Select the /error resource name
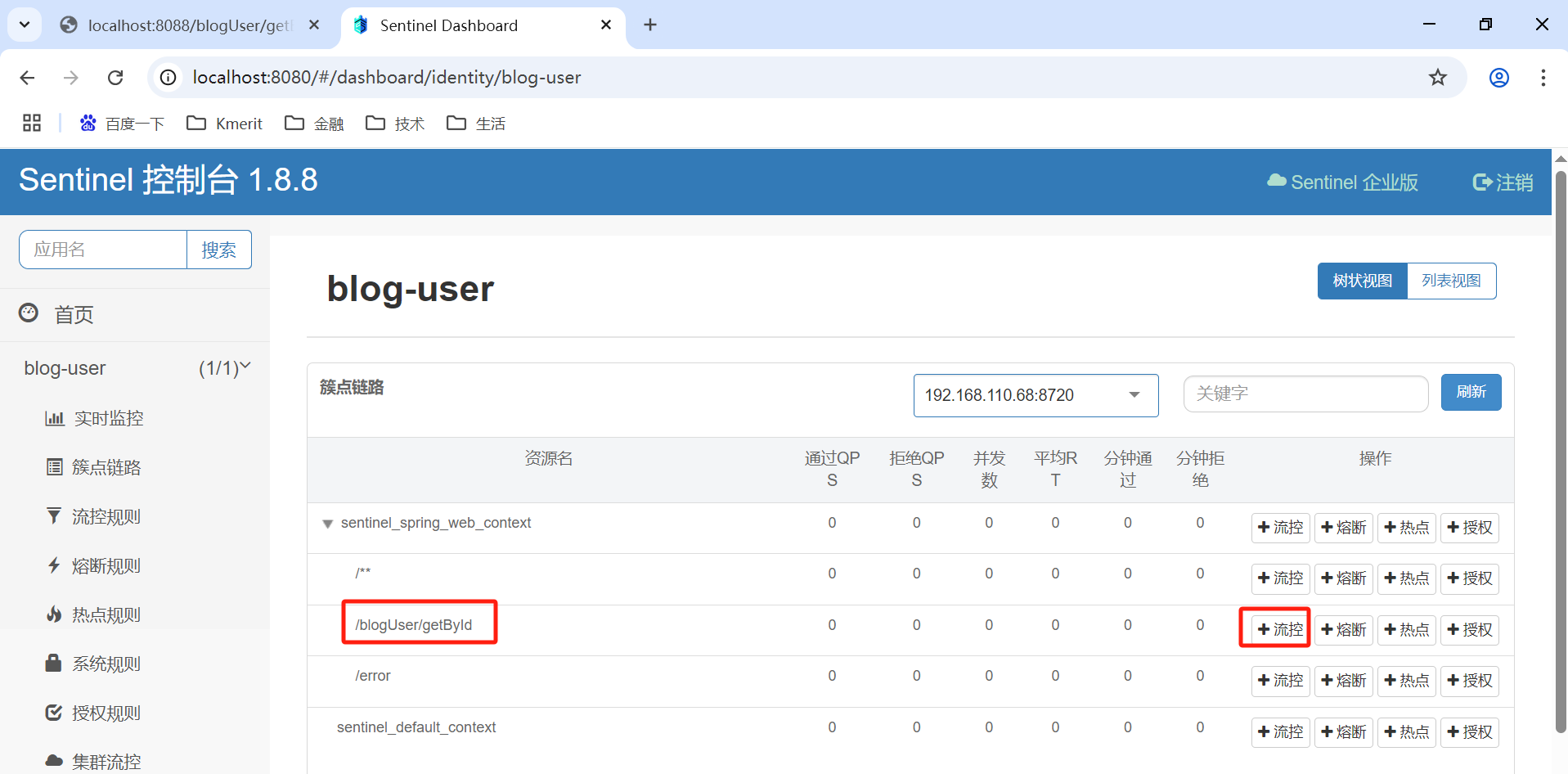 click(x=372, y=676)
